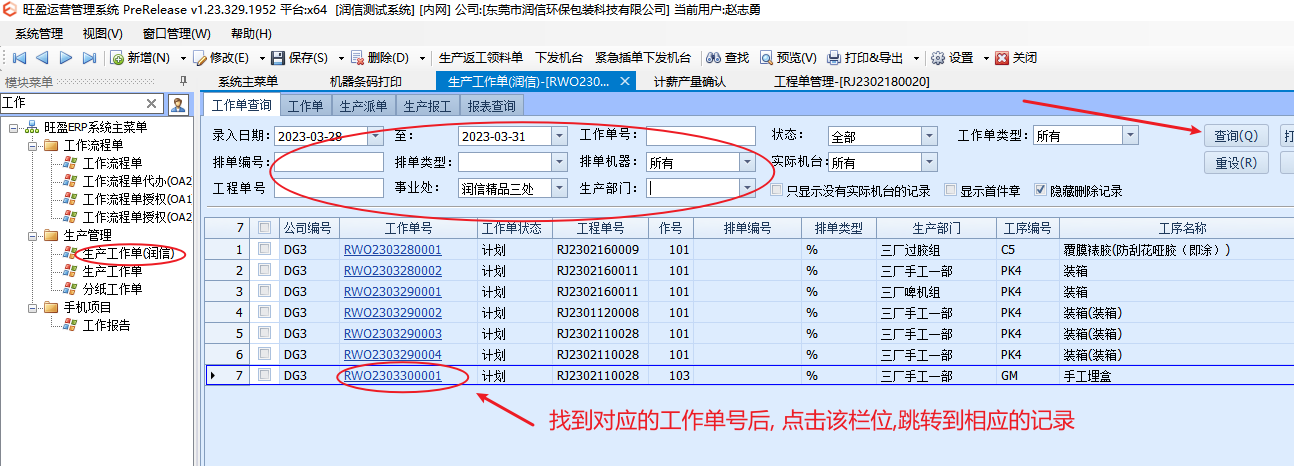Open the 至 end date dropdown

[x=560, y=136]
